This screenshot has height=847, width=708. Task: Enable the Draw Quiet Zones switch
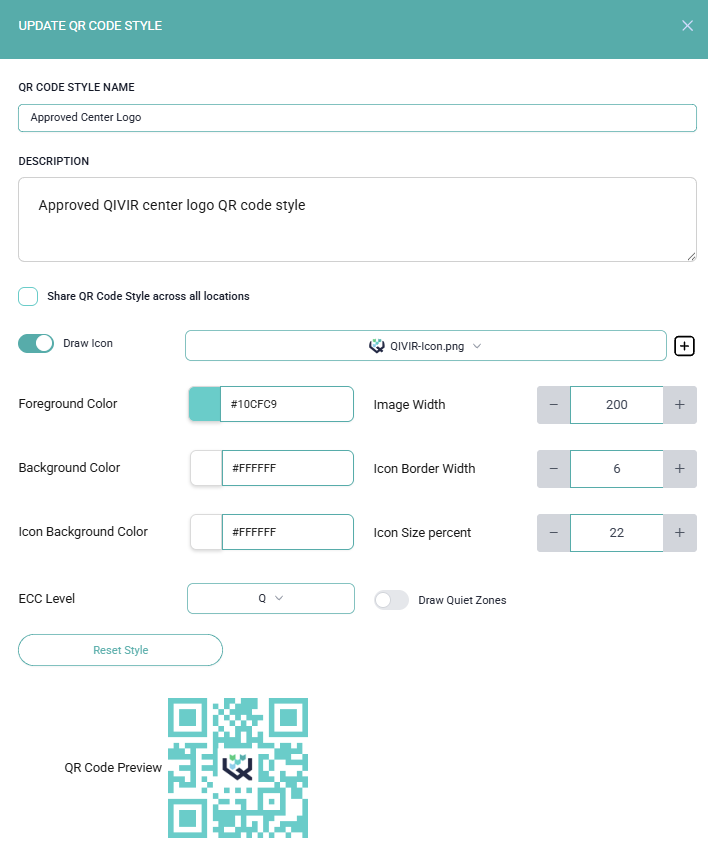point(391,600)
